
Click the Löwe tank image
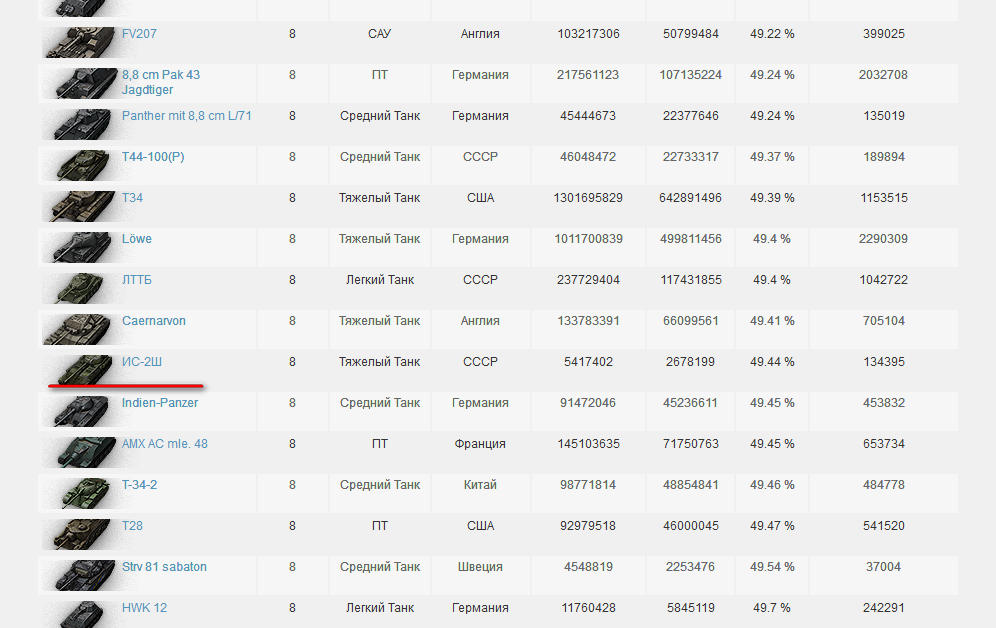click(80, 247)
